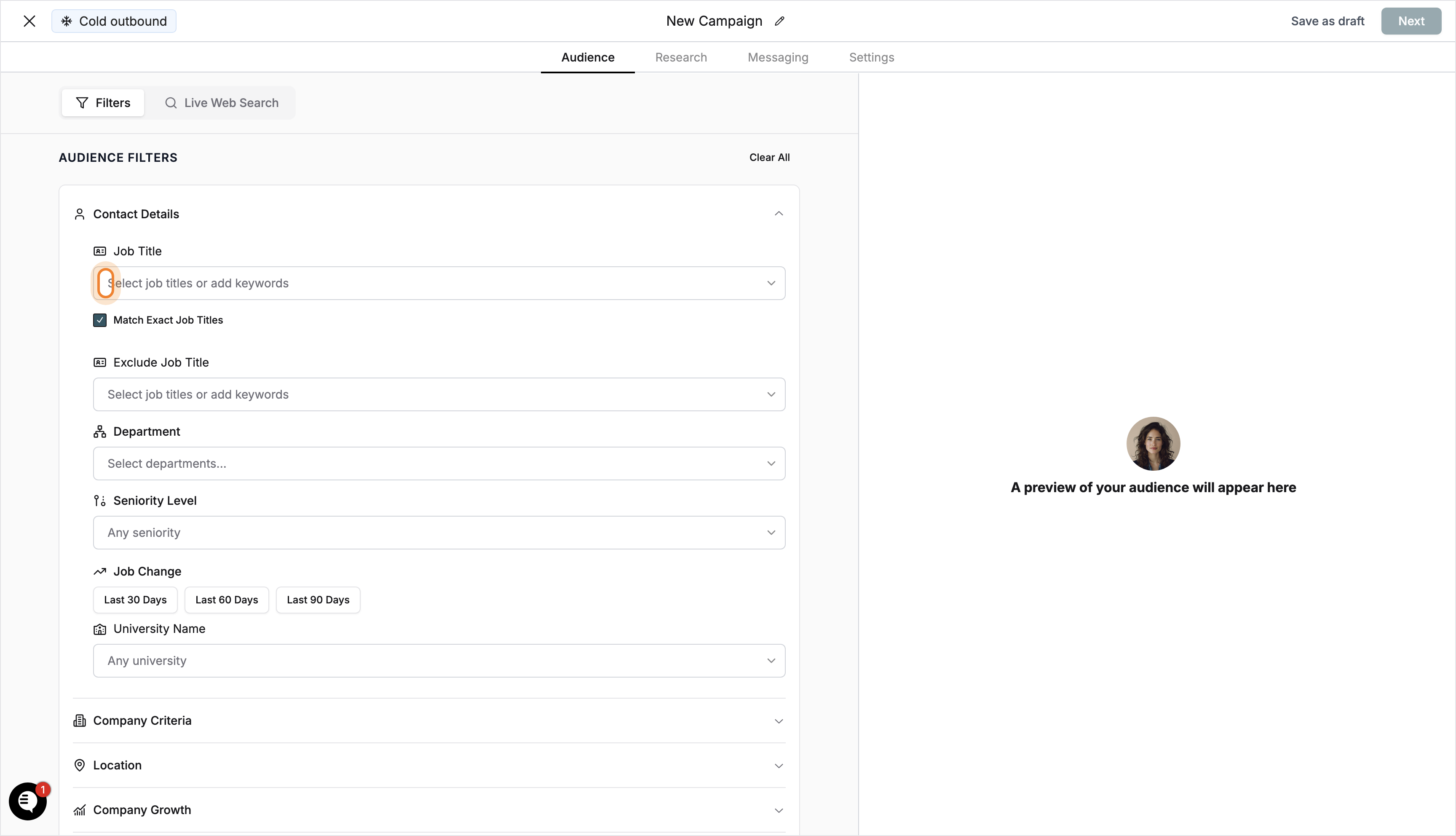Click the Company Growth chart icon
The image size is (1456, 836).
click(80, 809)
